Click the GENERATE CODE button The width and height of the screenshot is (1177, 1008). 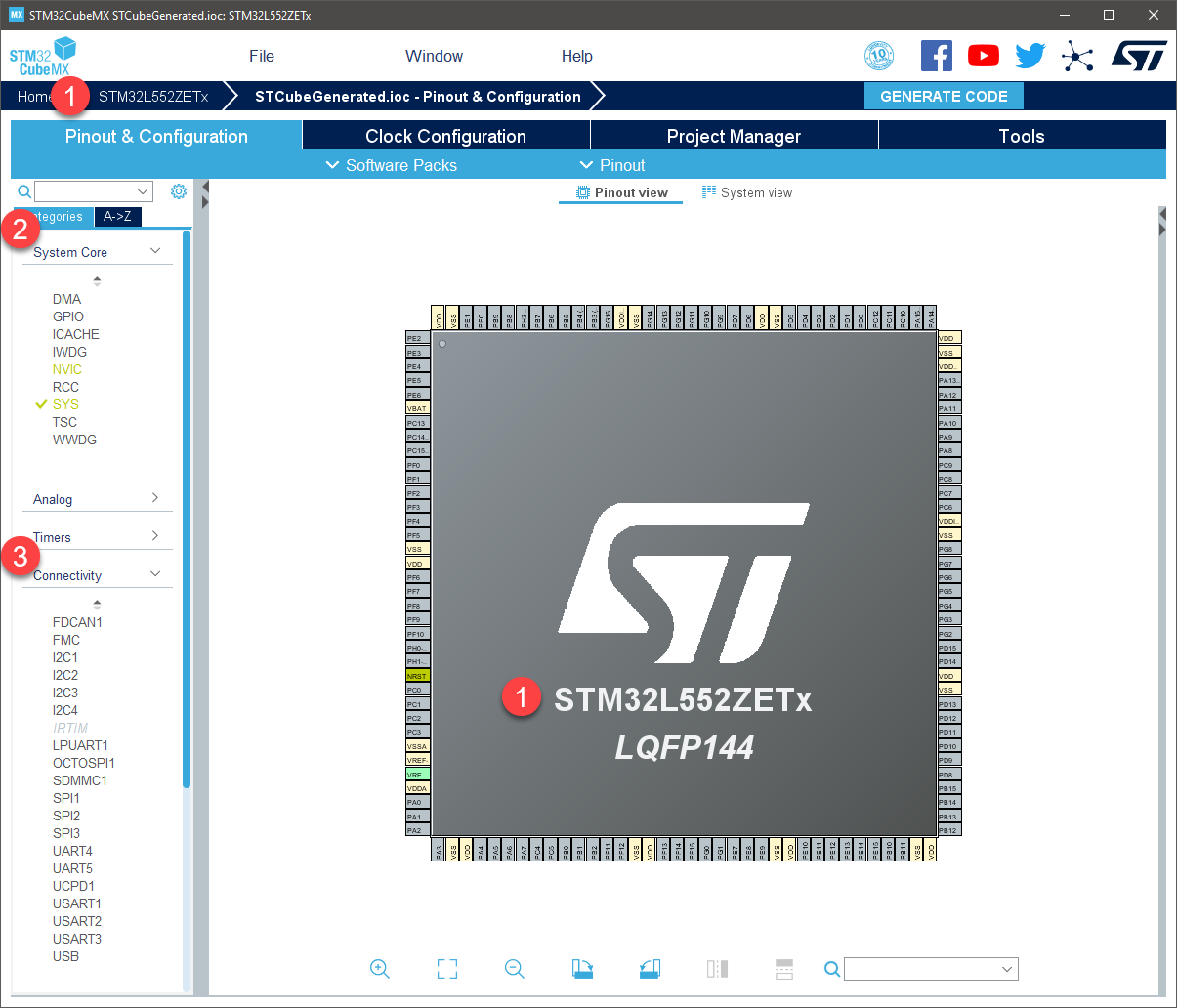coord(944,96)
